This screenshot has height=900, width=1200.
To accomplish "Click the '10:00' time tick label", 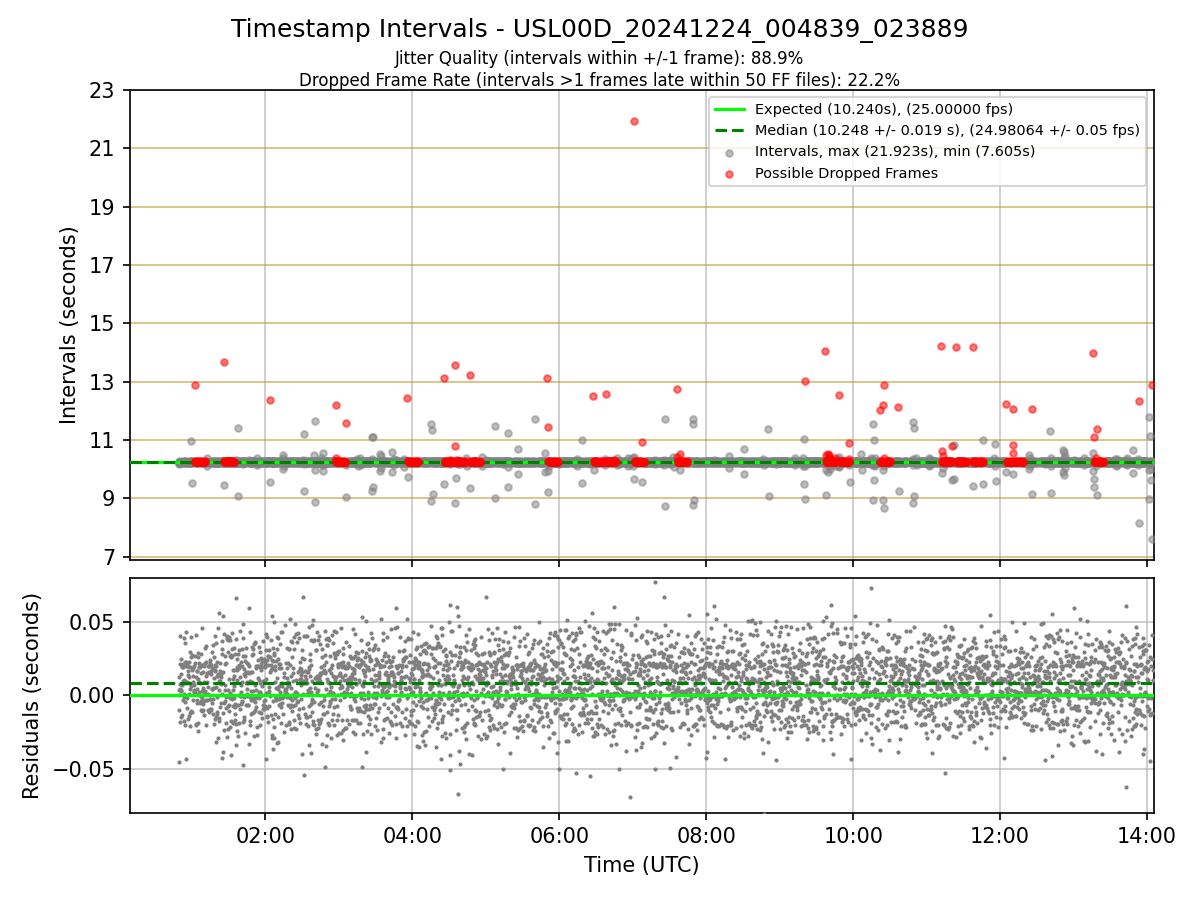I will [853, 835].
